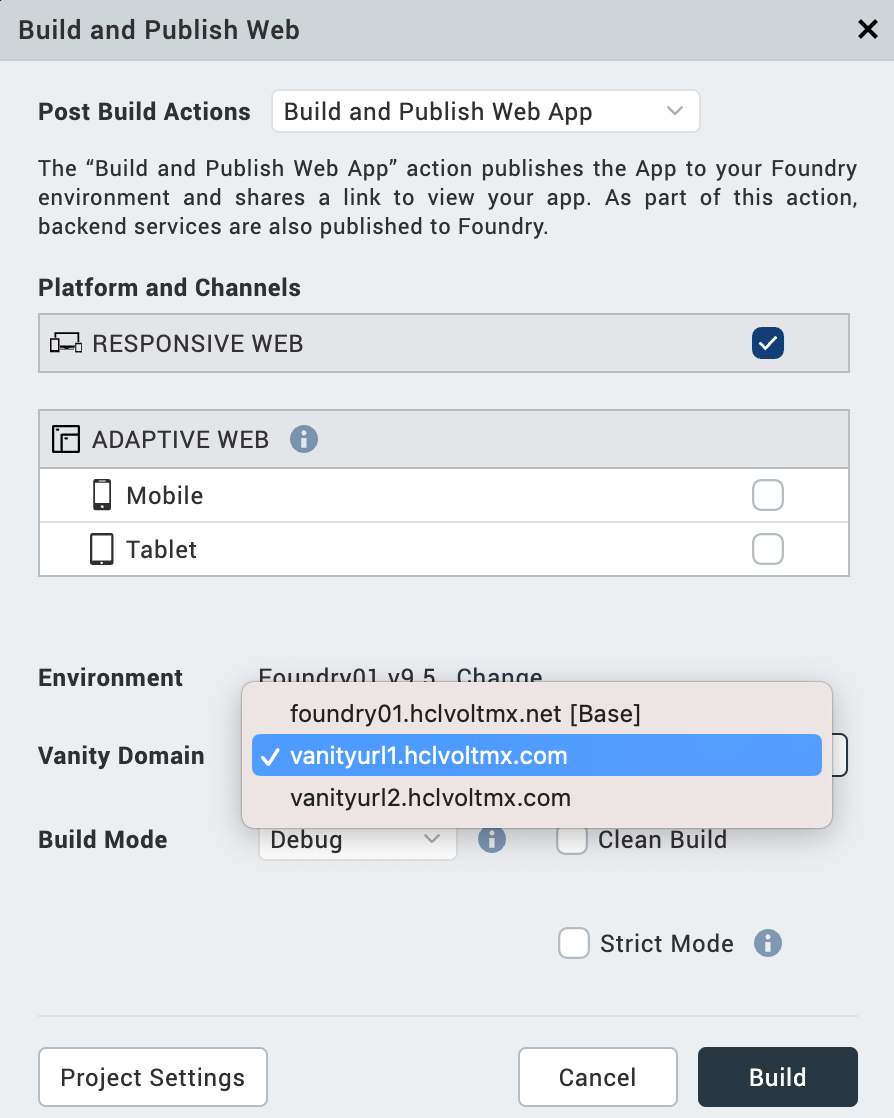Open the Post Build Actions dropdown

pyautogui.click(x=485, y=112)
